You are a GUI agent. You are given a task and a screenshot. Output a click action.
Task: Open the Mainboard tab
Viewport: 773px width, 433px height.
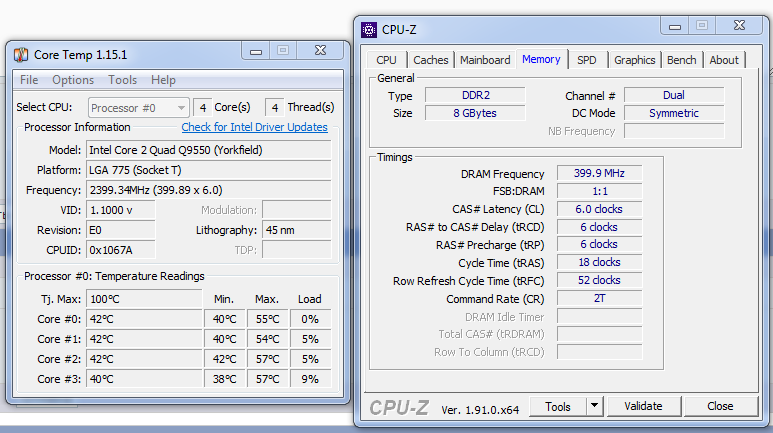tap(485, 60)
